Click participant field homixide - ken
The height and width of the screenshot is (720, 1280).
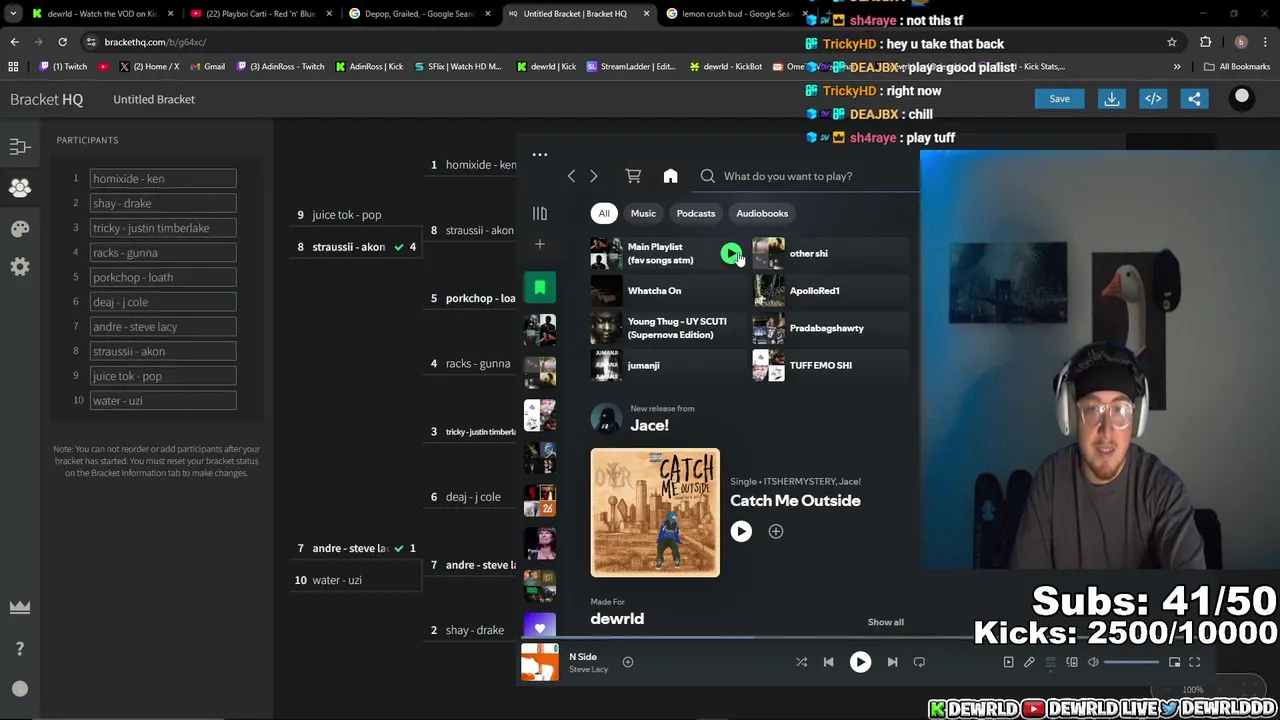[x=163, y=179]
